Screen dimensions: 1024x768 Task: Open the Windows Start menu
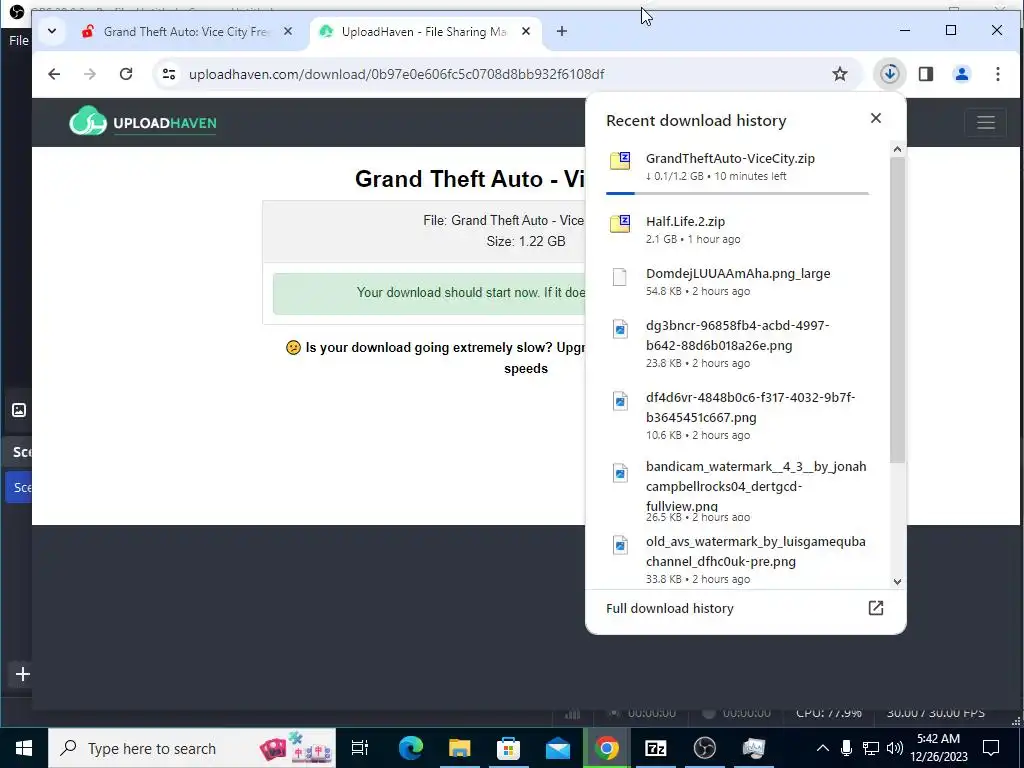click(24, 748)
